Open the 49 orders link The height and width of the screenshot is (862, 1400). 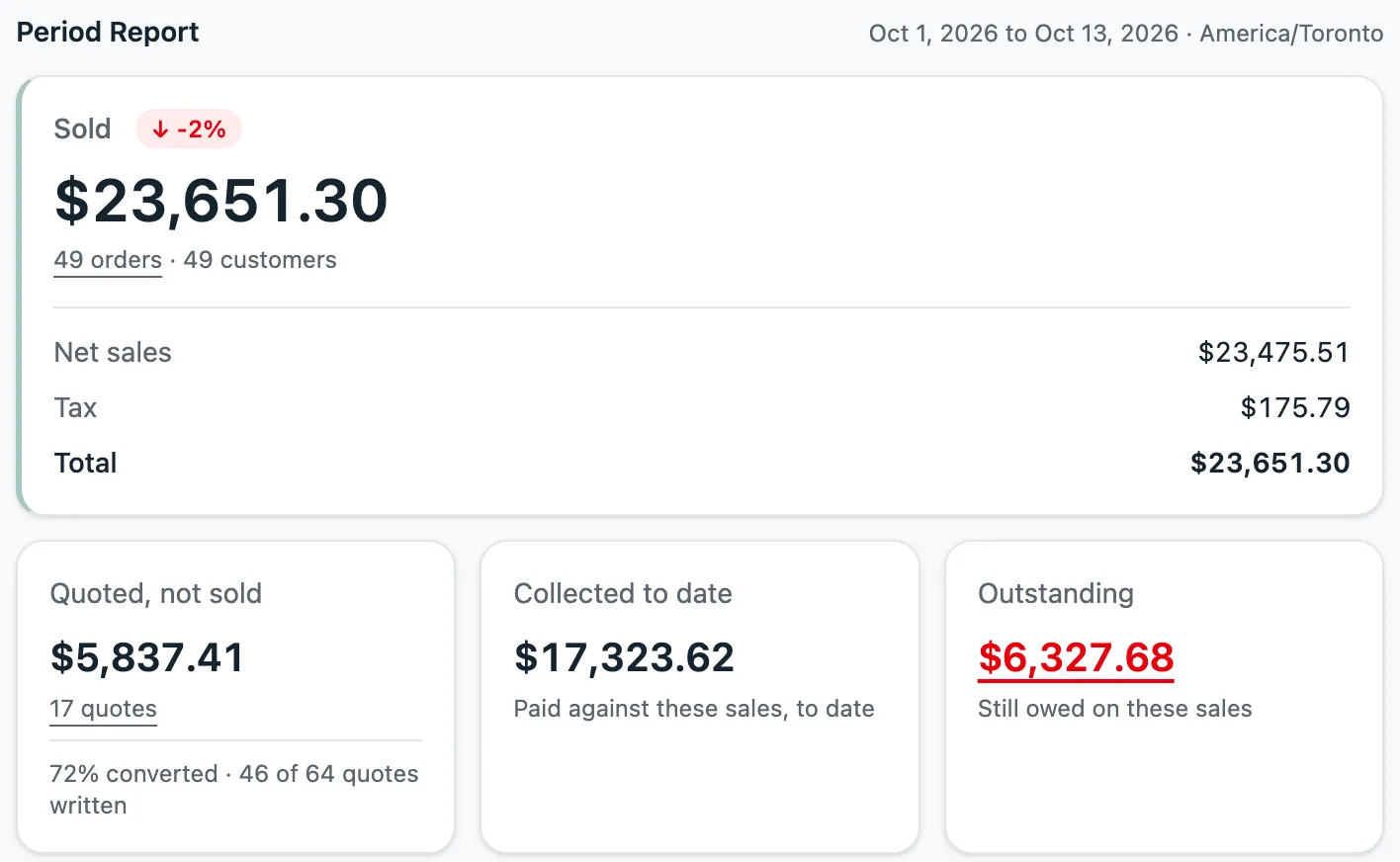coord(108,260)
